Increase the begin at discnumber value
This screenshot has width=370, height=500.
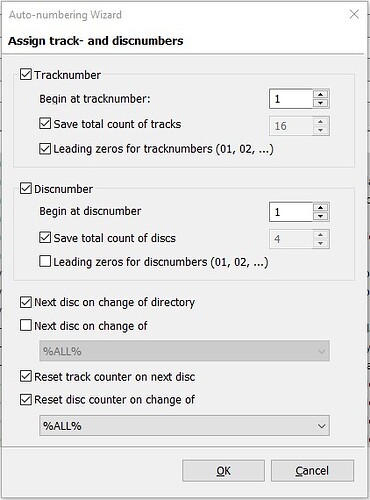[x=321, y=208]
